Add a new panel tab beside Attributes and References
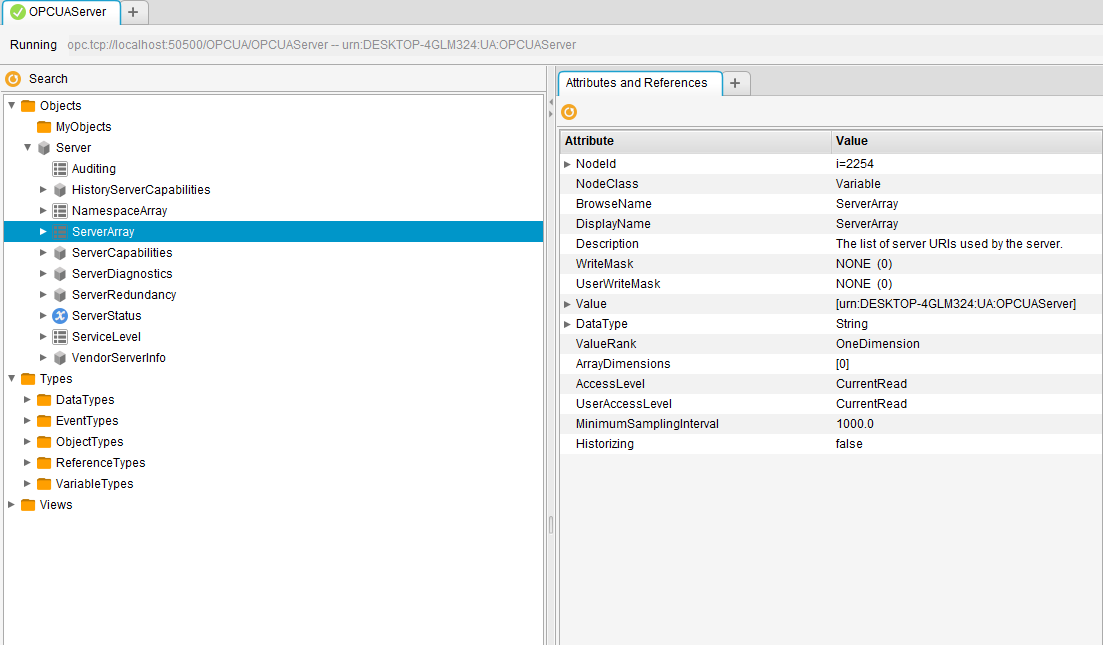The height and width of the screenshot is (645, 1103). pyautogui.click(x=735, y=83)
